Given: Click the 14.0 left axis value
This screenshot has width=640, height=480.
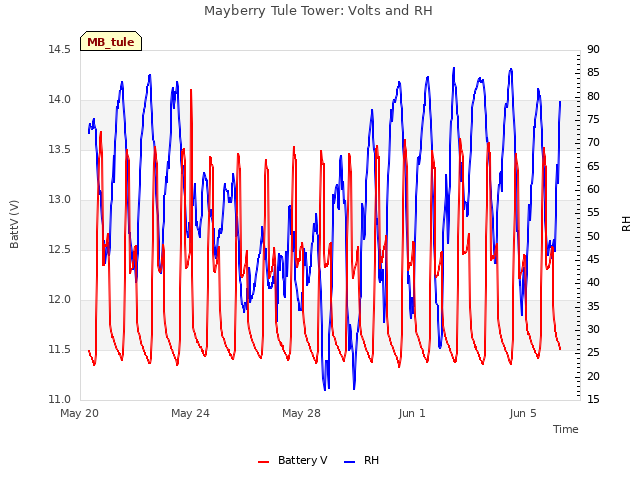Looking at the screenshot, I should [x=59, y=100].
